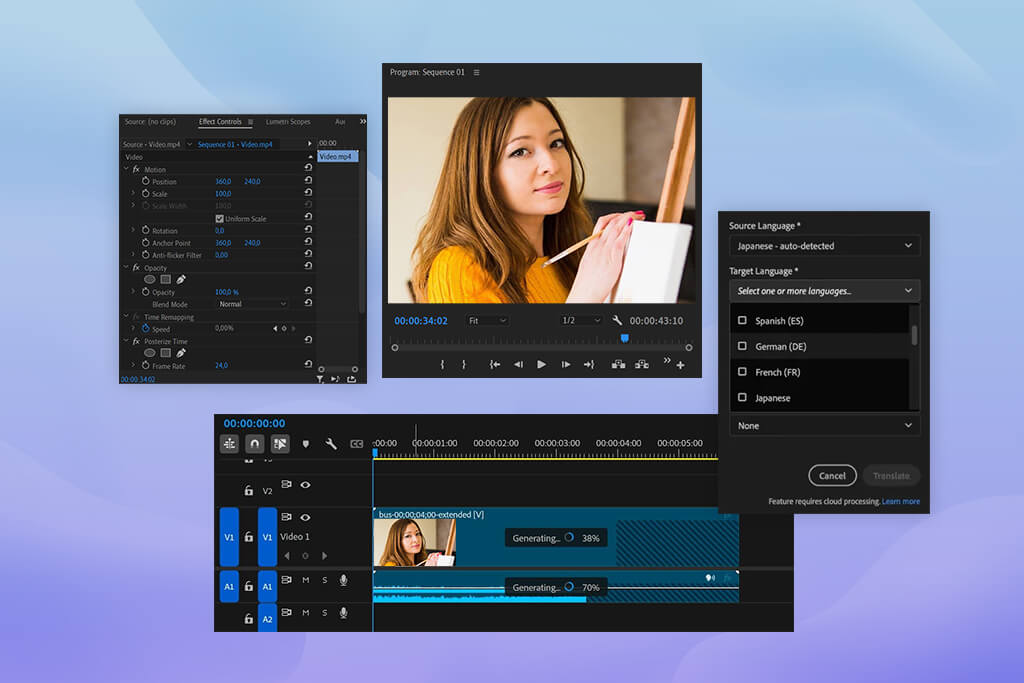Enable voice-over record on track A1
The height and width of the screenshot is (683, 1024).
tap(344, 580)
